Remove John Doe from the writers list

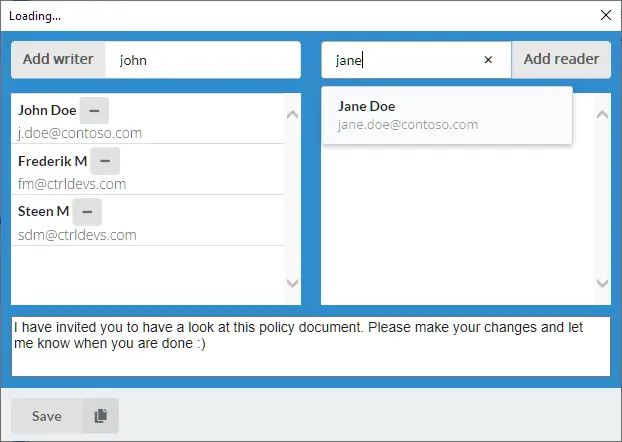tap(93, 110)
